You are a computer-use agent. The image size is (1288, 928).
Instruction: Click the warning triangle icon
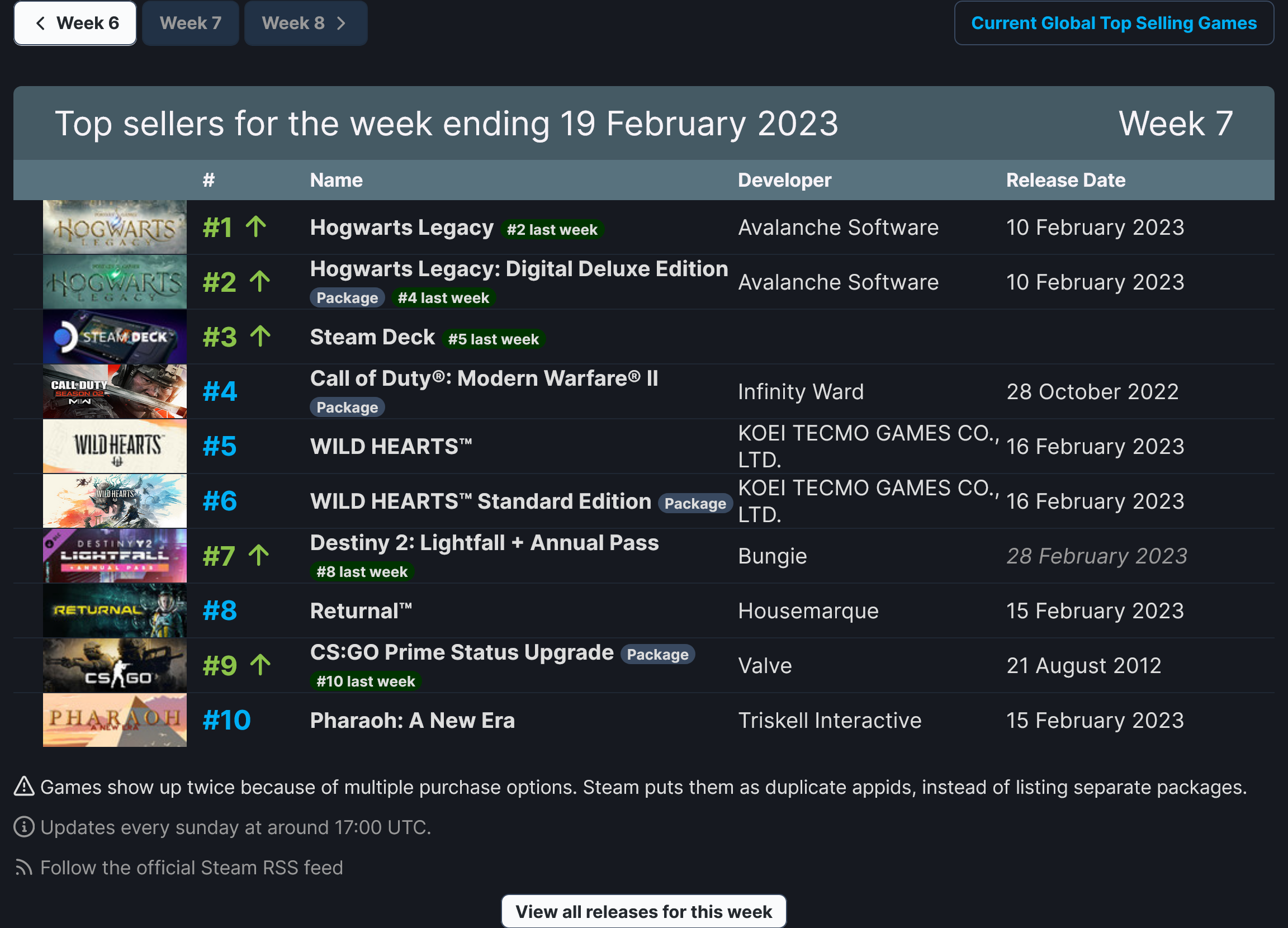point(24,787)
